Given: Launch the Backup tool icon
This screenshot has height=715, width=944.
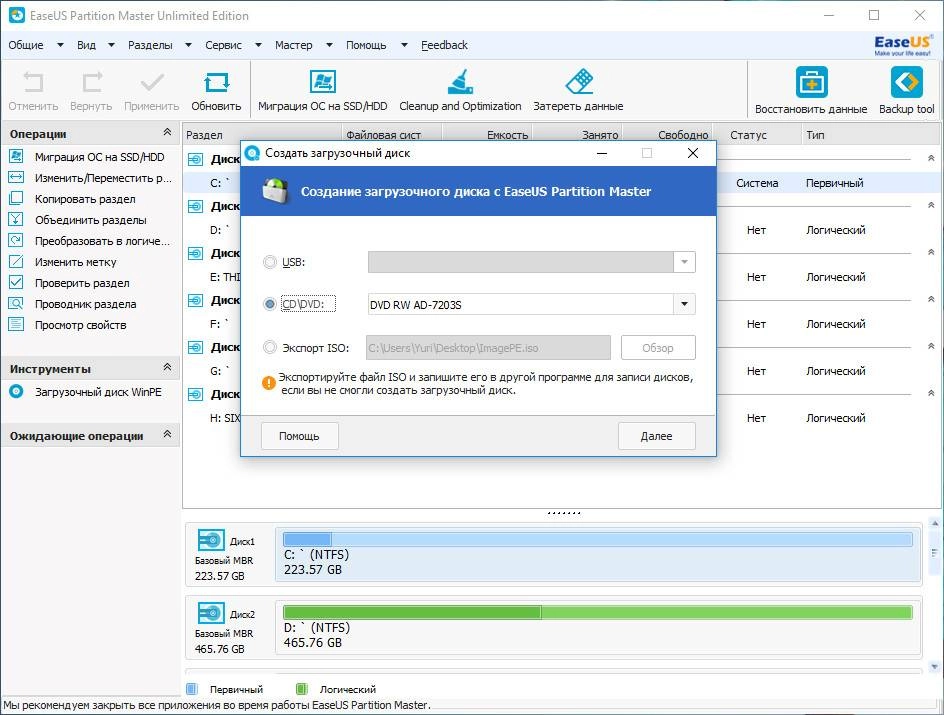Looking at the screenshot, I should (907, 82).
